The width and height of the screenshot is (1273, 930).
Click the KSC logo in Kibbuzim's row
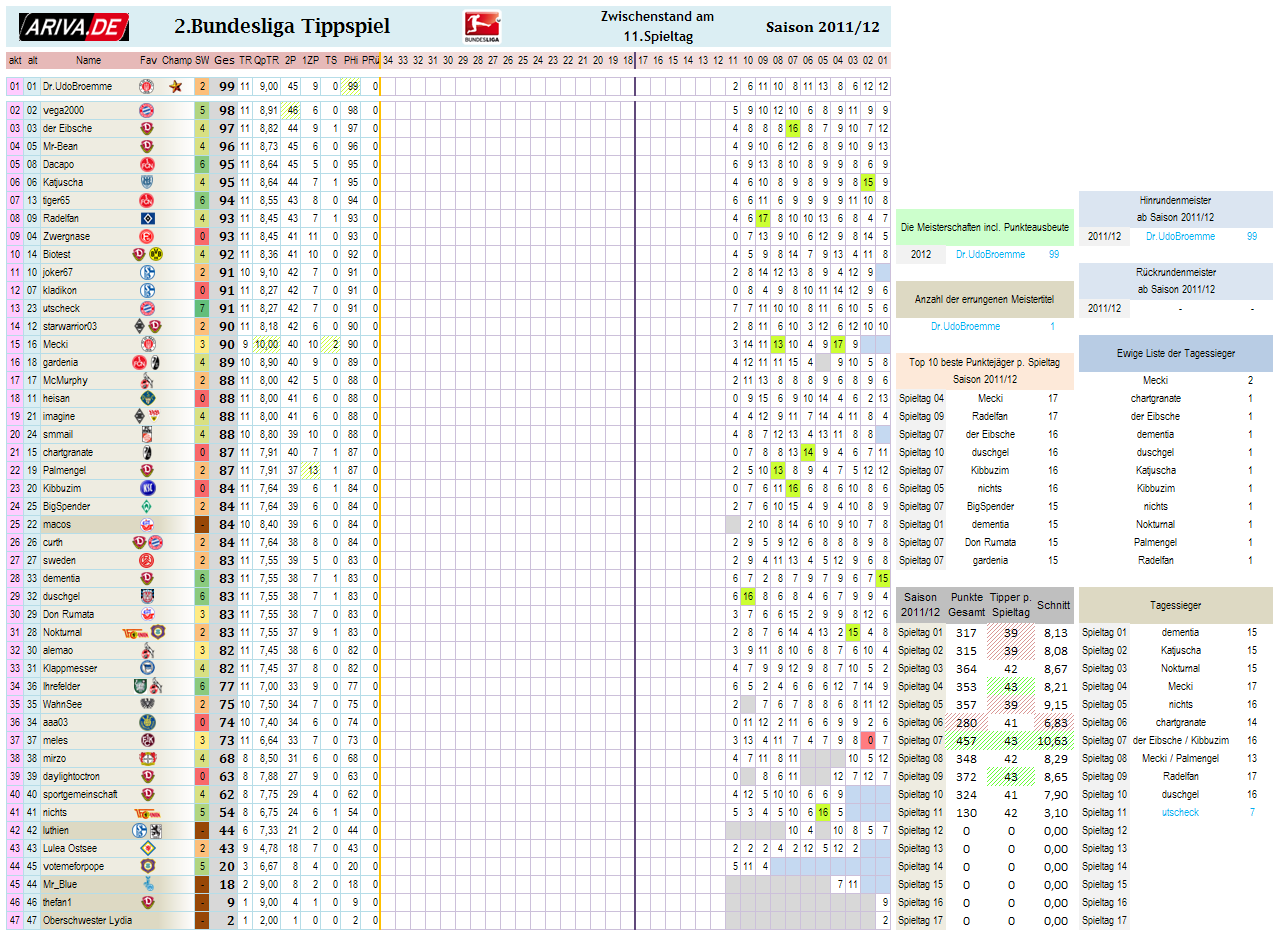[x=147, y=489]
